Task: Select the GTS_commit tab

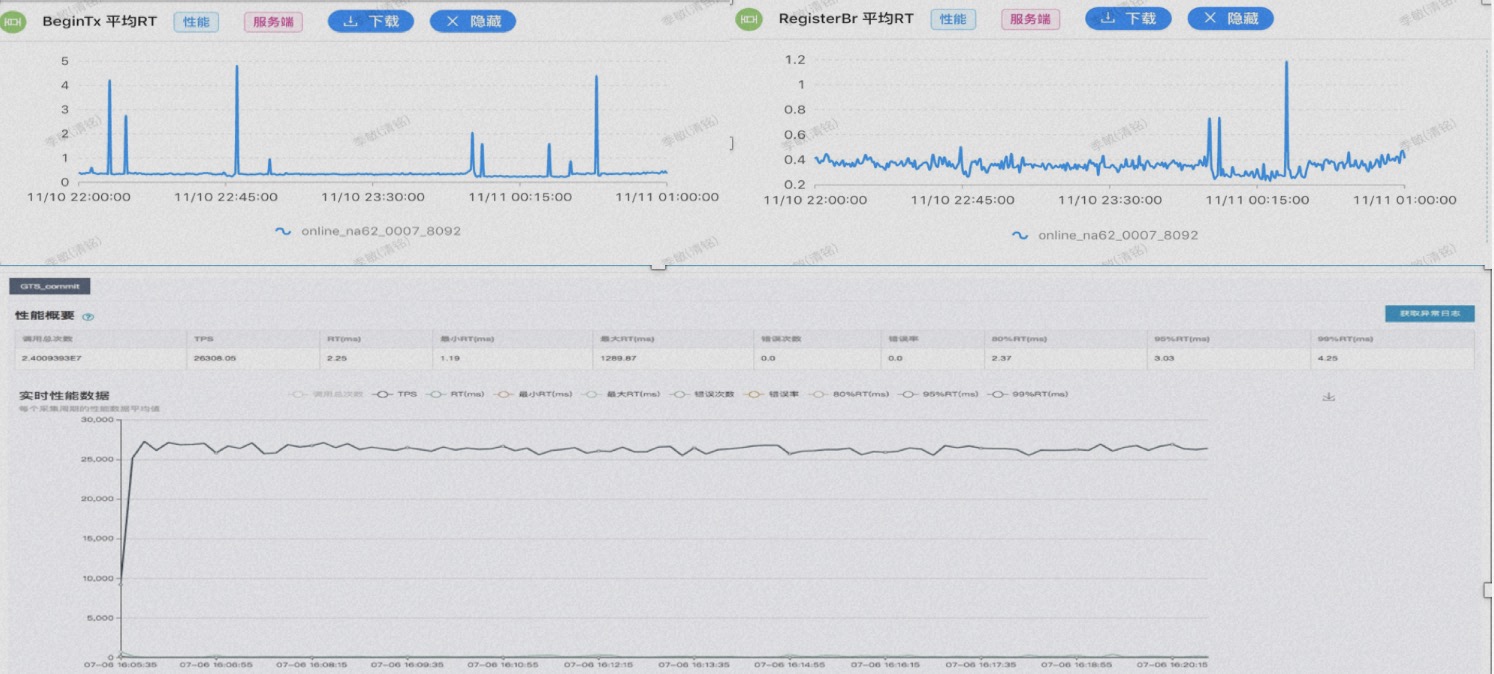Action: click(50, 286)
